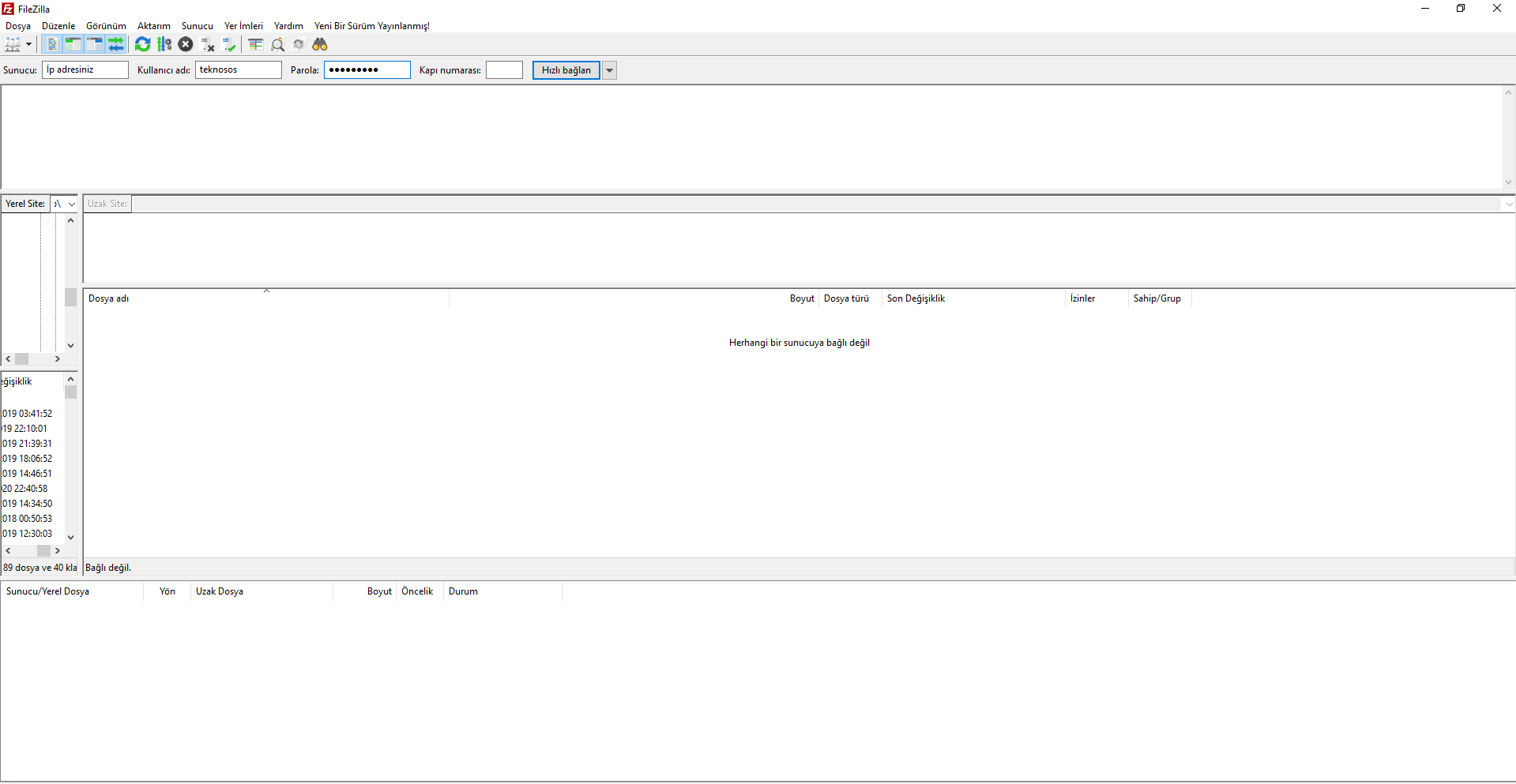Open the Düzenle menu
The image size is (1516, 784).
58,26
